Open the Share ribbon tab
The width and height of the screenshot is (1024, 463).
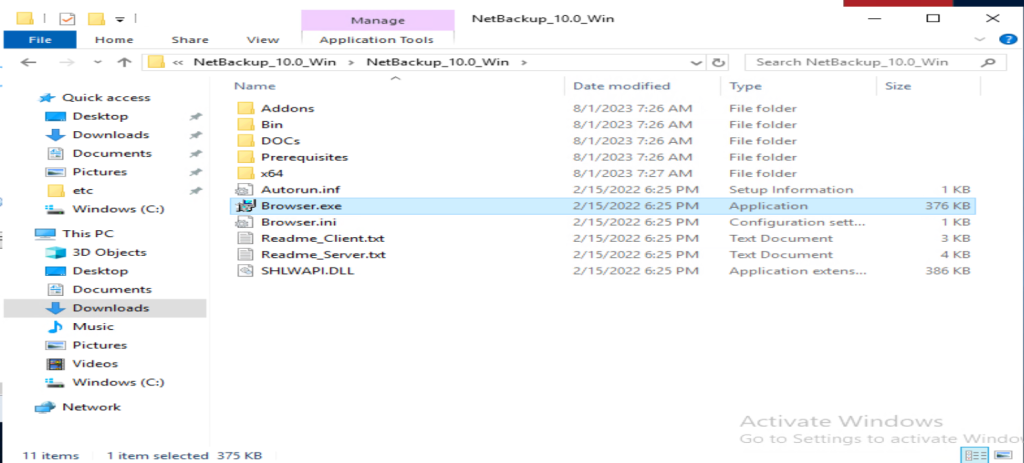point(190,40)
